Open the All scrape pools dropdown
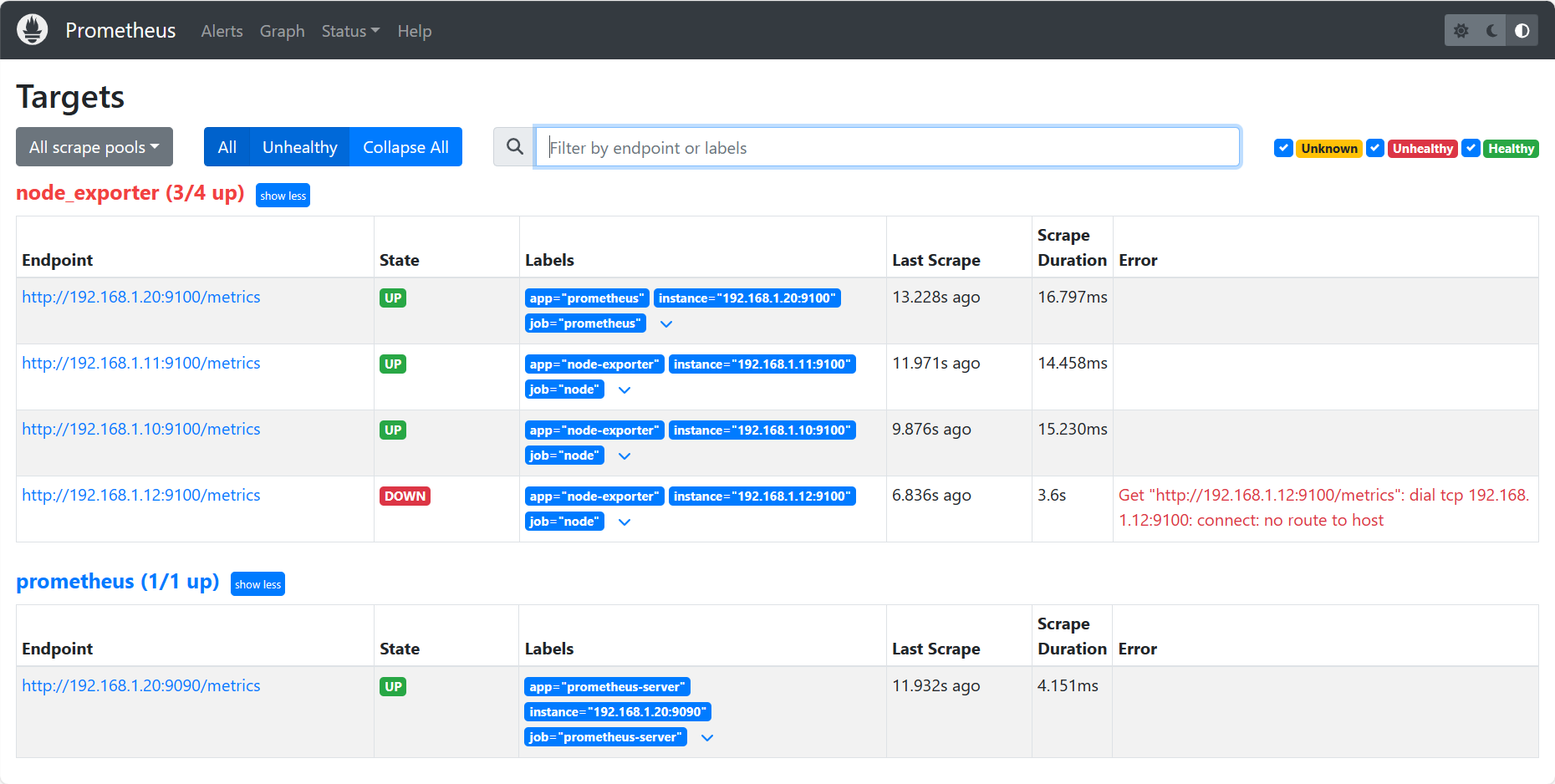The height and width of the screenshot is (784, 1555). [x=94, y=147]
